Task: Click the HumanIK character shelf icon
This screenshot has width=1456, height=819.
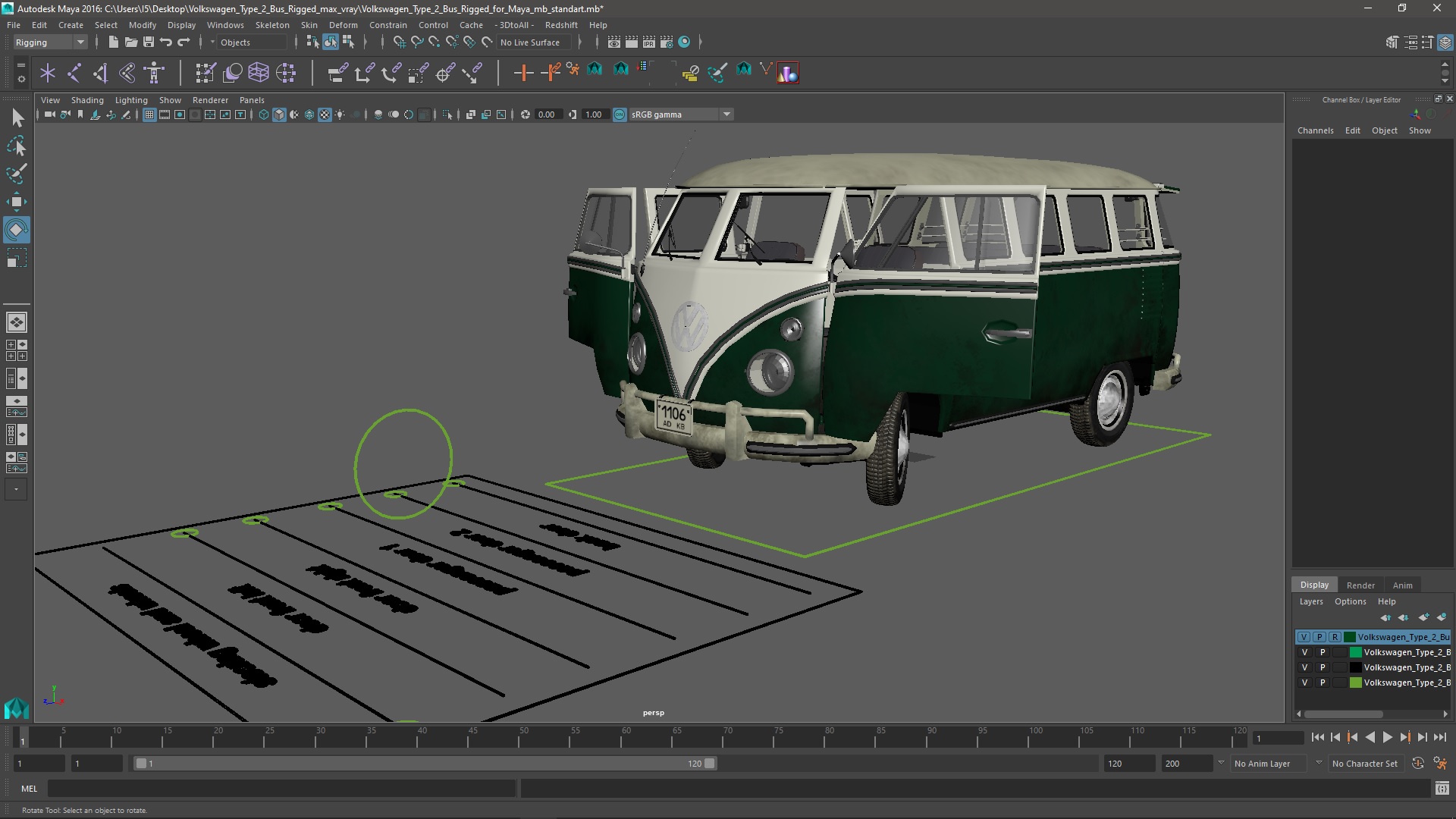Action: click(155, 73)
